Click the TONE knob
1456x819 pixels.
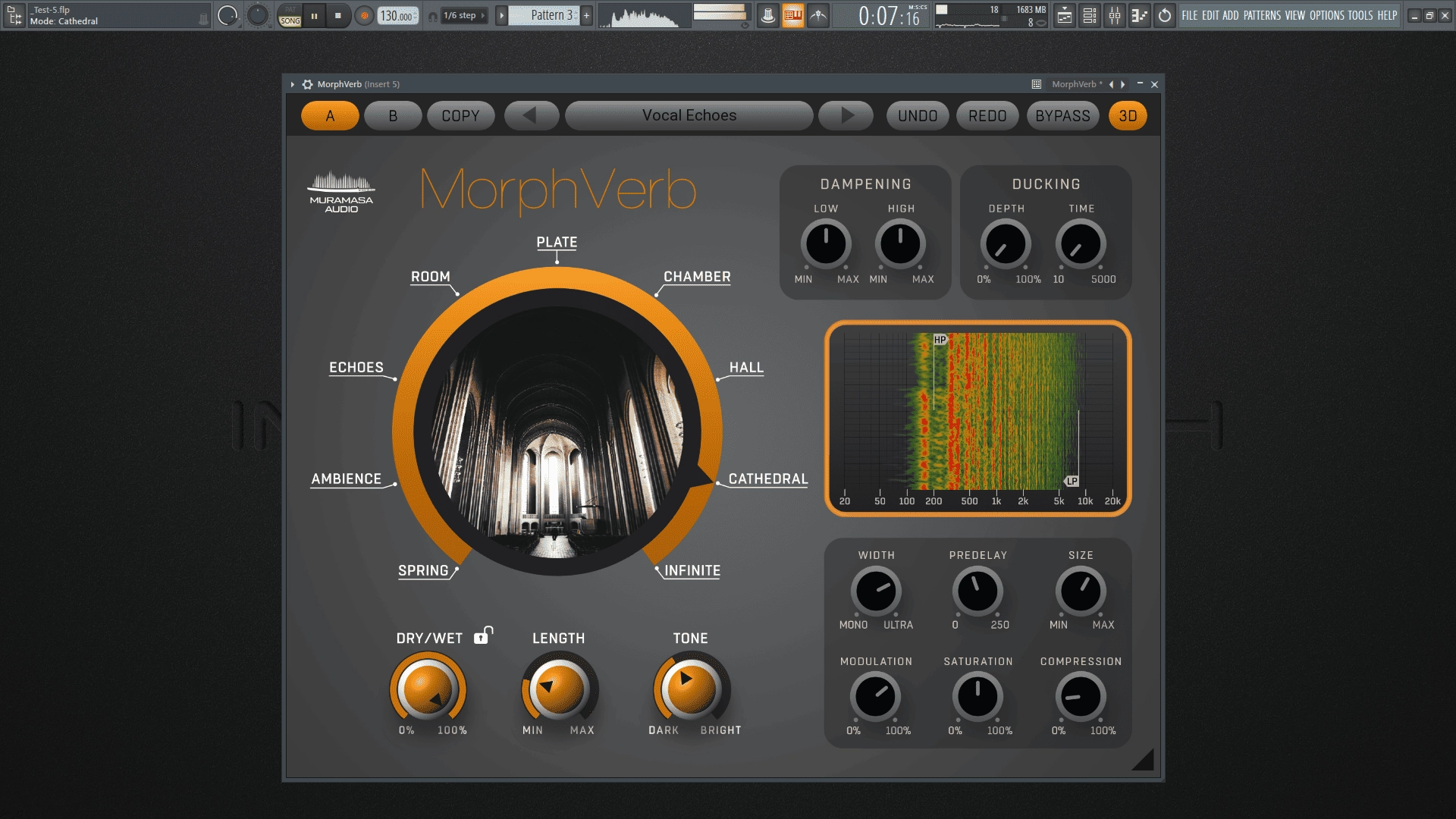691,689
